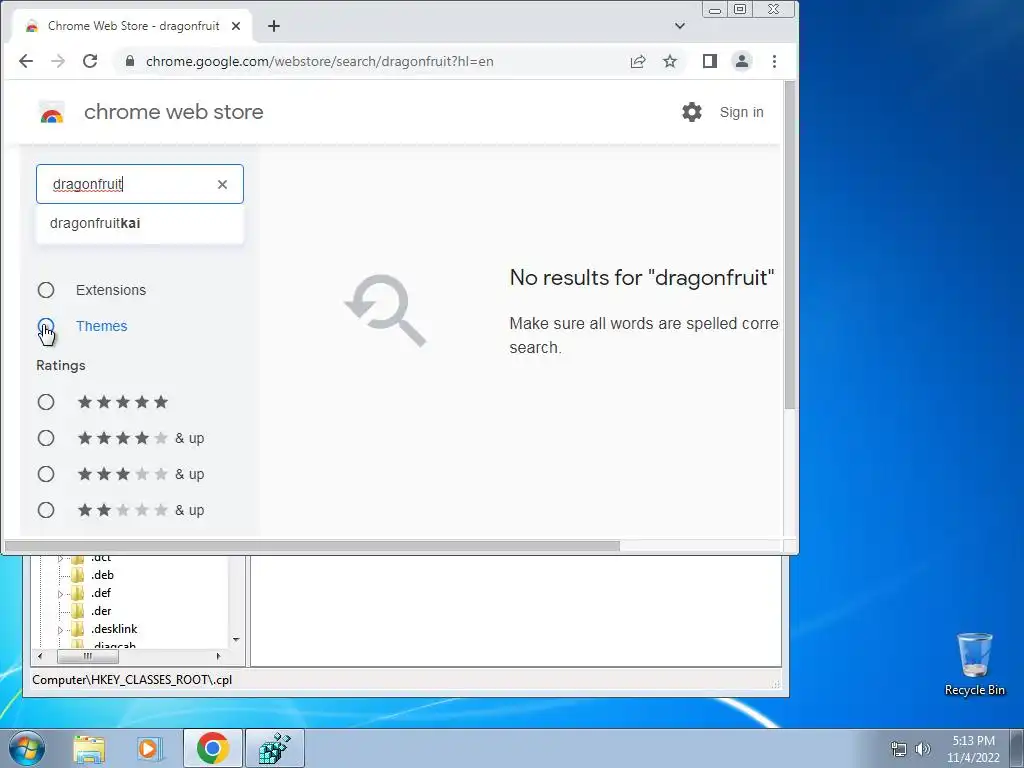
Task: Switch to Registry Editor in taskbar
Action: point(275,748)
